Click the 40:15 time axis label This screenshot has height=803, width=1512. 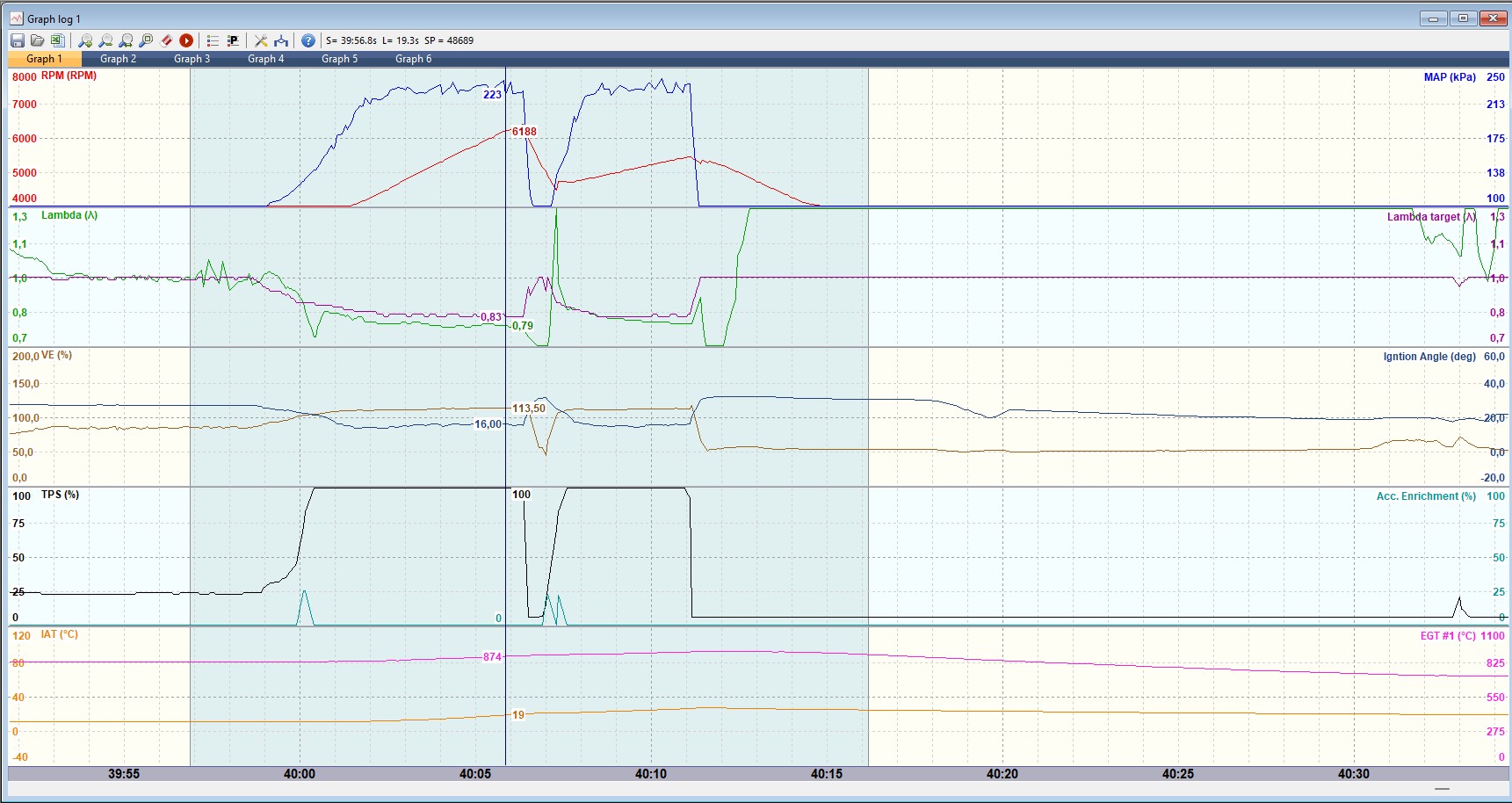coord(827,774)
